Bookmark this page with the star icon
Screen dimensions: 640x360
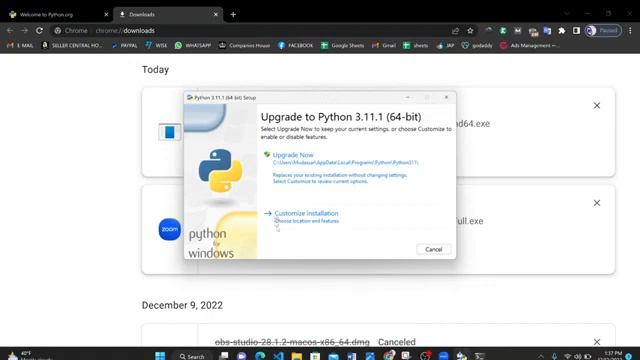coord(470,31)
